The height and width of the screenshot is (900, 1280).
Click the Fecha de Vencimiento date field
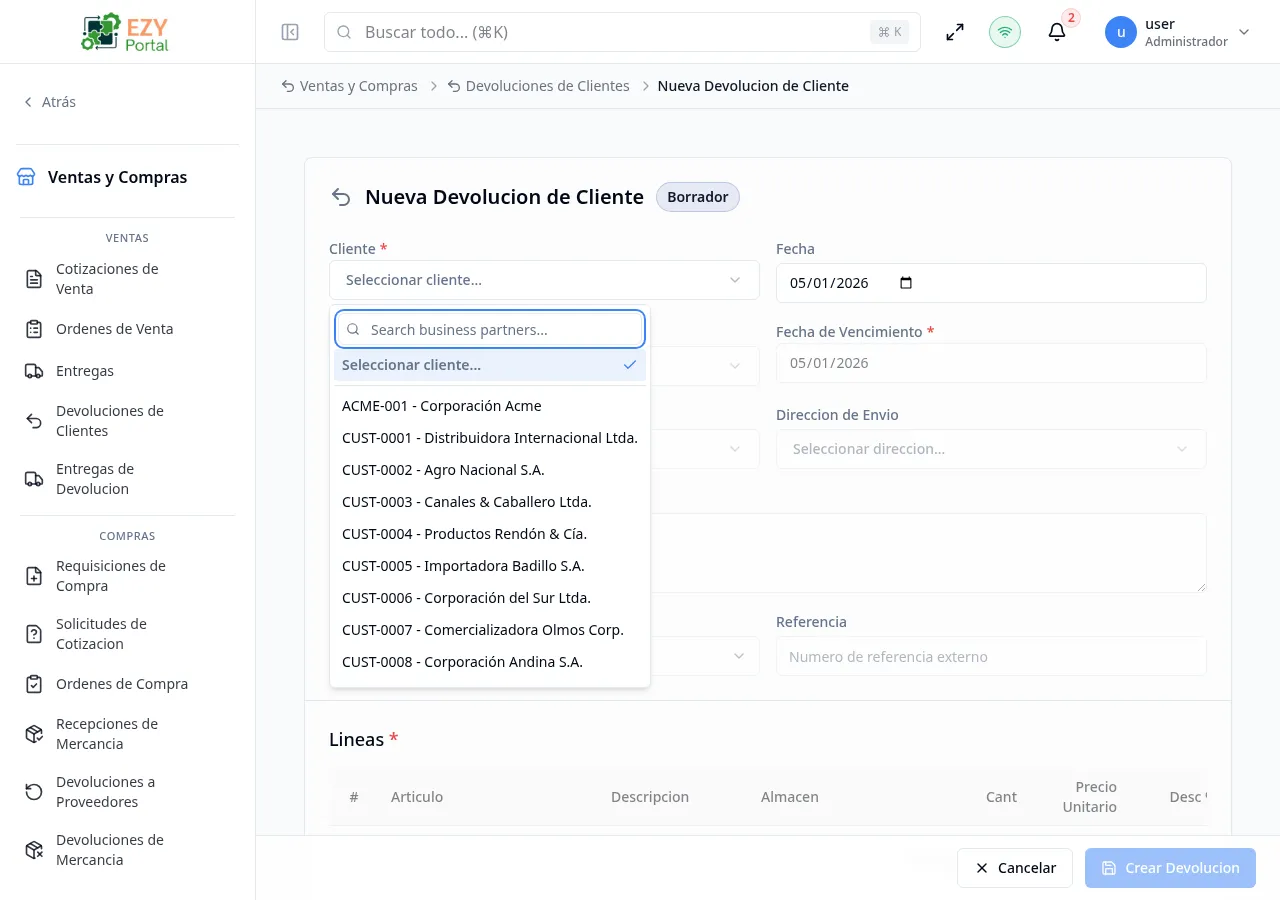click(x=991, y=363)
